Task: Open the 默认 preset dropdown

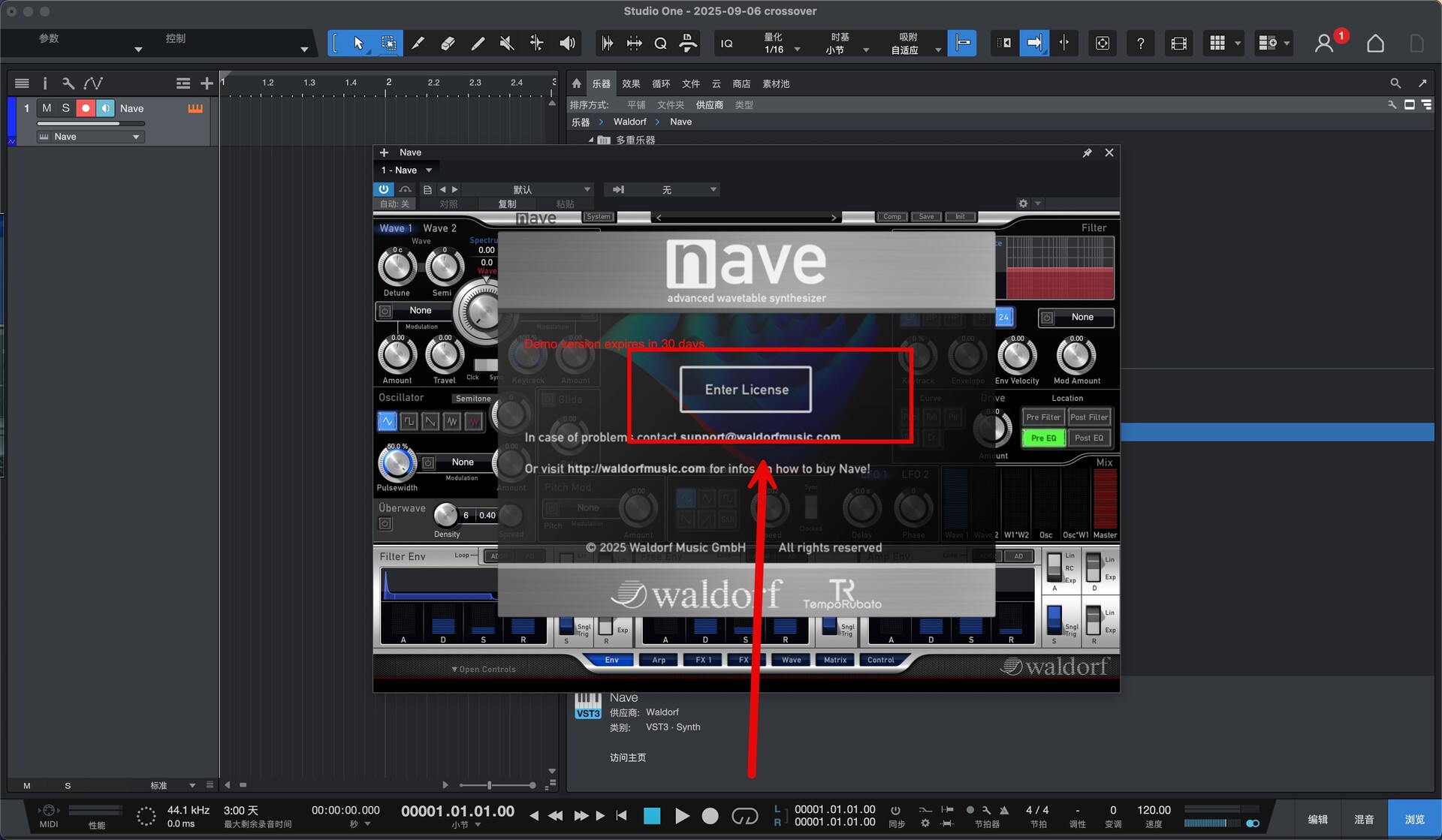Action: coord(529,189)
